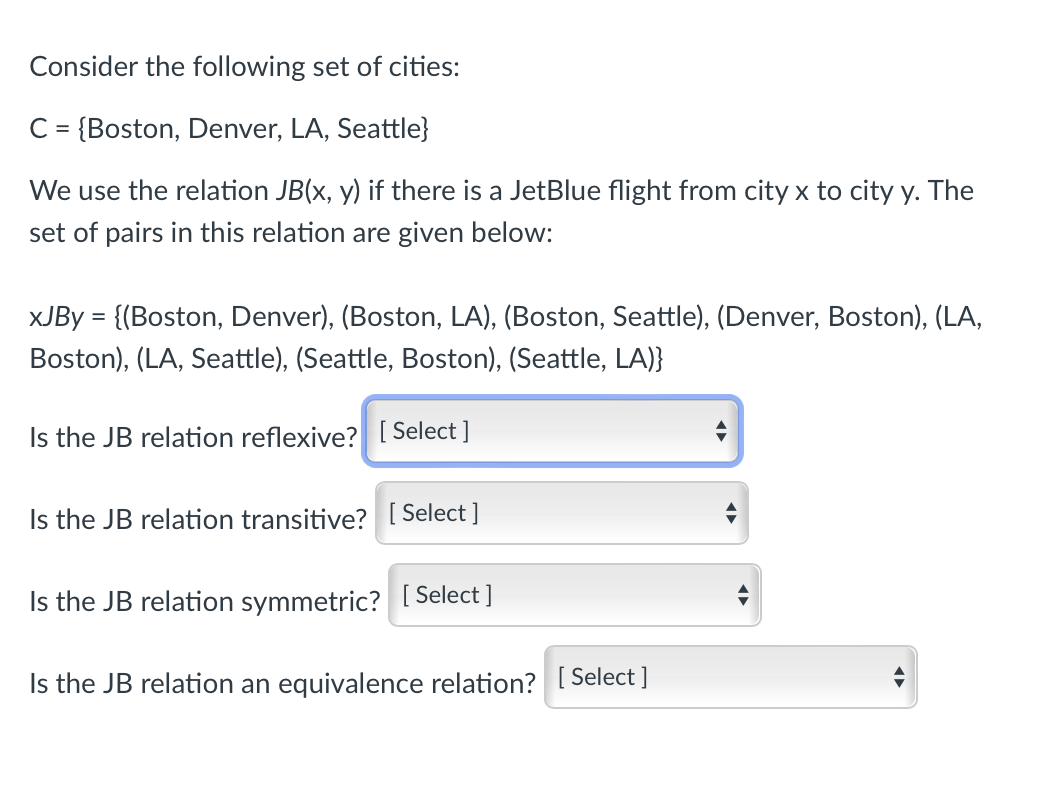Click the up chevron in reflexive selector
The height and width of the screenshot is (793, 1039).
coord(721,425)
